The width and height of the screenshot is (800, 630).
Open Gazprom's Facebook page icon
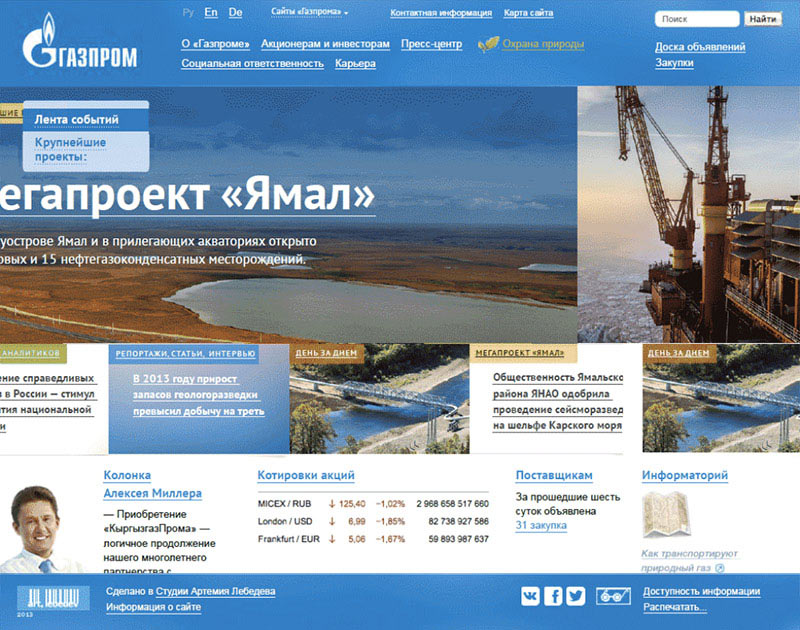(x=553, y=596)
